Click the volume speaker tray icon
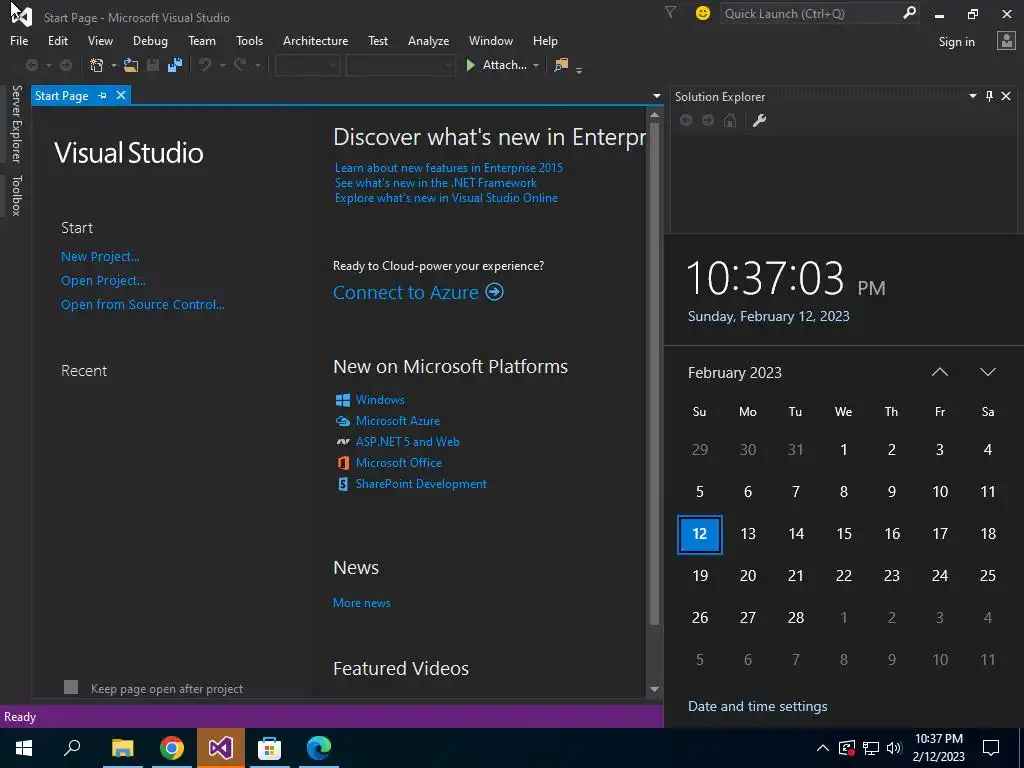This screenshot has height=768, width=1024. [x=894, y=748]
